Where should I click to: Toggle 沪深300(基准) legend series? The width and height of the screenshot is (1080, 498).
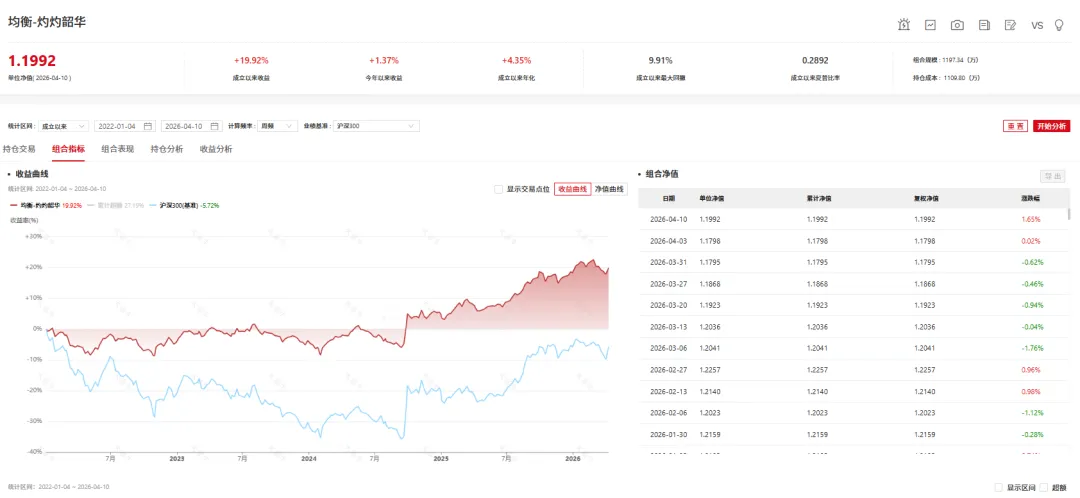[184, 205]
